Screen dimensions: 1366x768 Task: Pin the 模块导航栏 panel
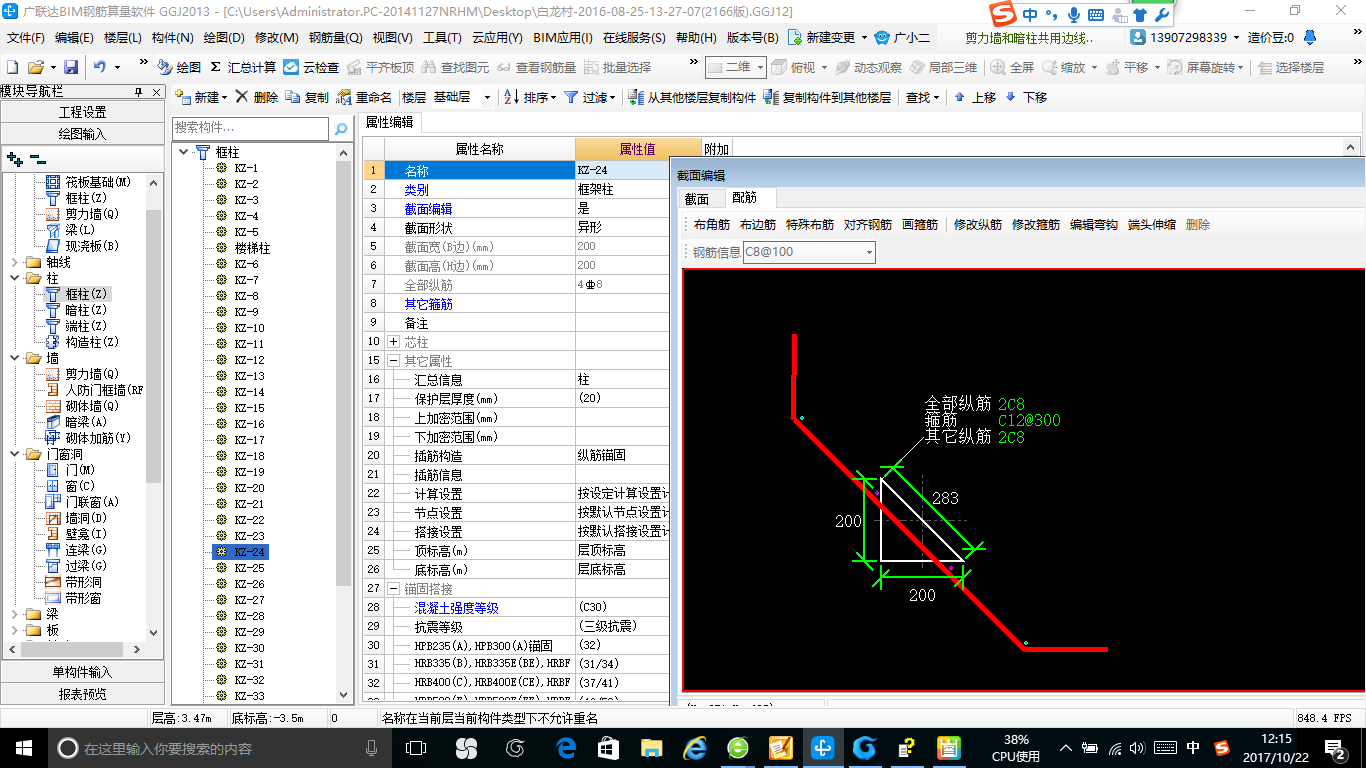coord(139,91)
